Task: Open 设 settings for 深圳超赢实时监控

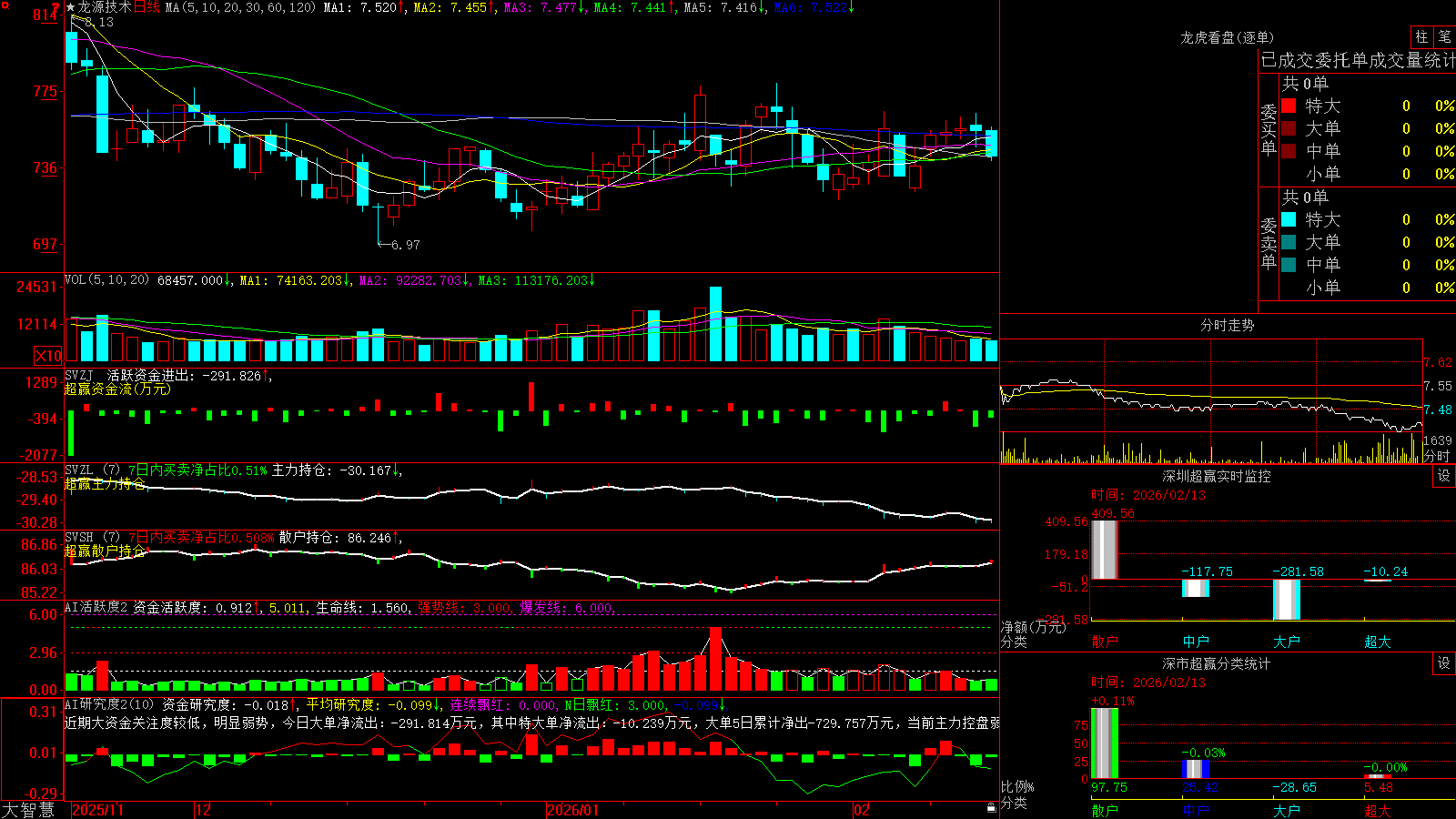Action: click(x=1444, y=477)
